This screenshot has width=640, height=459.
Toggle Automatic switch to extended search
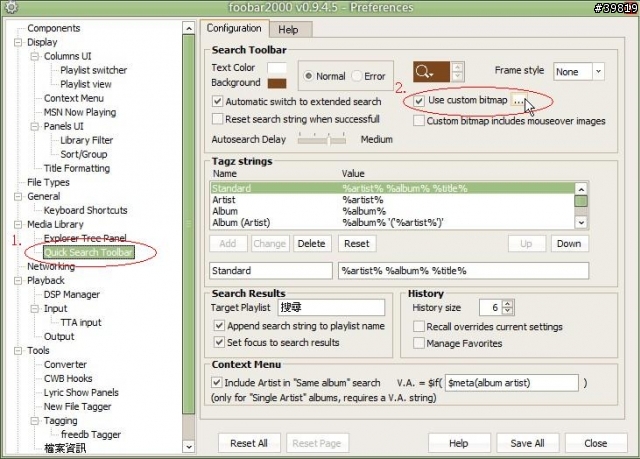[218, 101]
